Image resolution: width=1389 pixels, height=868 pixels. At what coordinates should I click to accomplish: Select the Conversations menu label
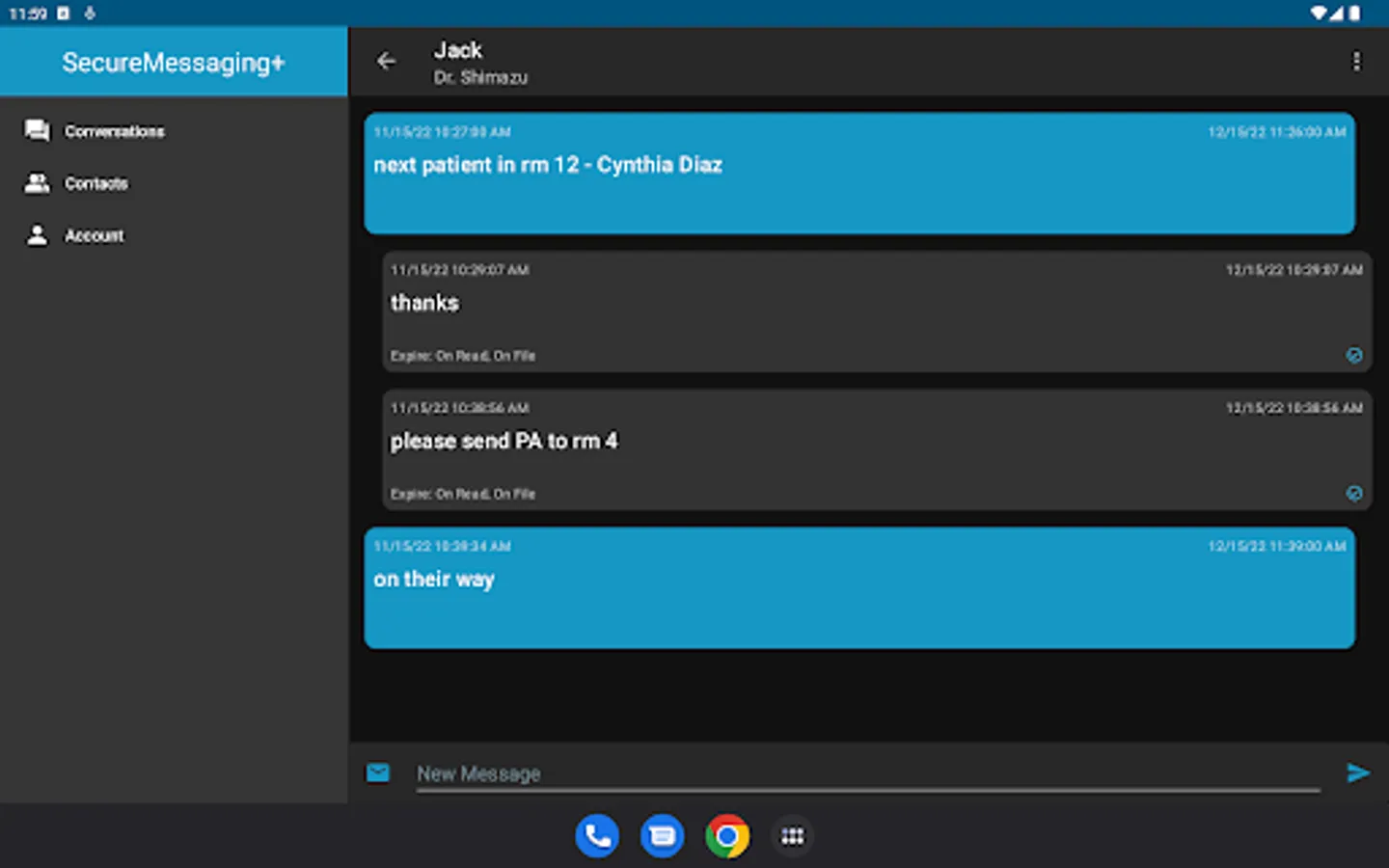coord(115,131)
